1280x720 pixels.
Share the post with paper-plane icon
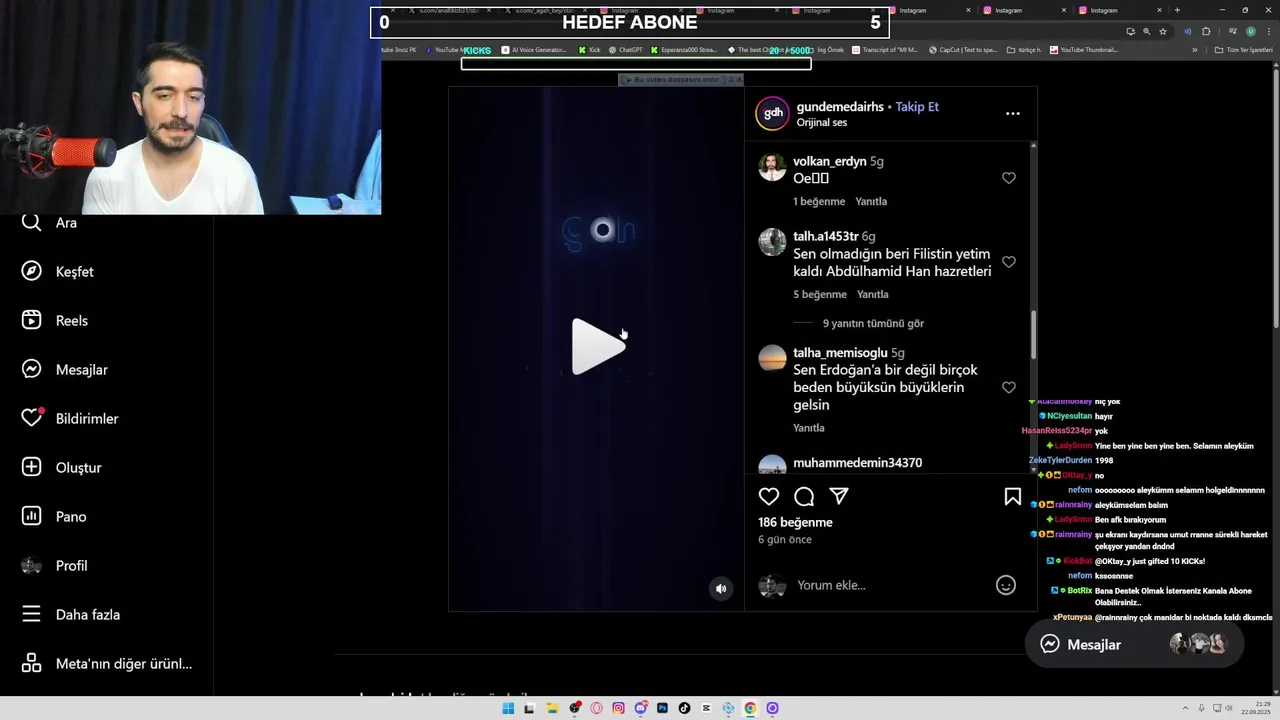click(839, 497)
